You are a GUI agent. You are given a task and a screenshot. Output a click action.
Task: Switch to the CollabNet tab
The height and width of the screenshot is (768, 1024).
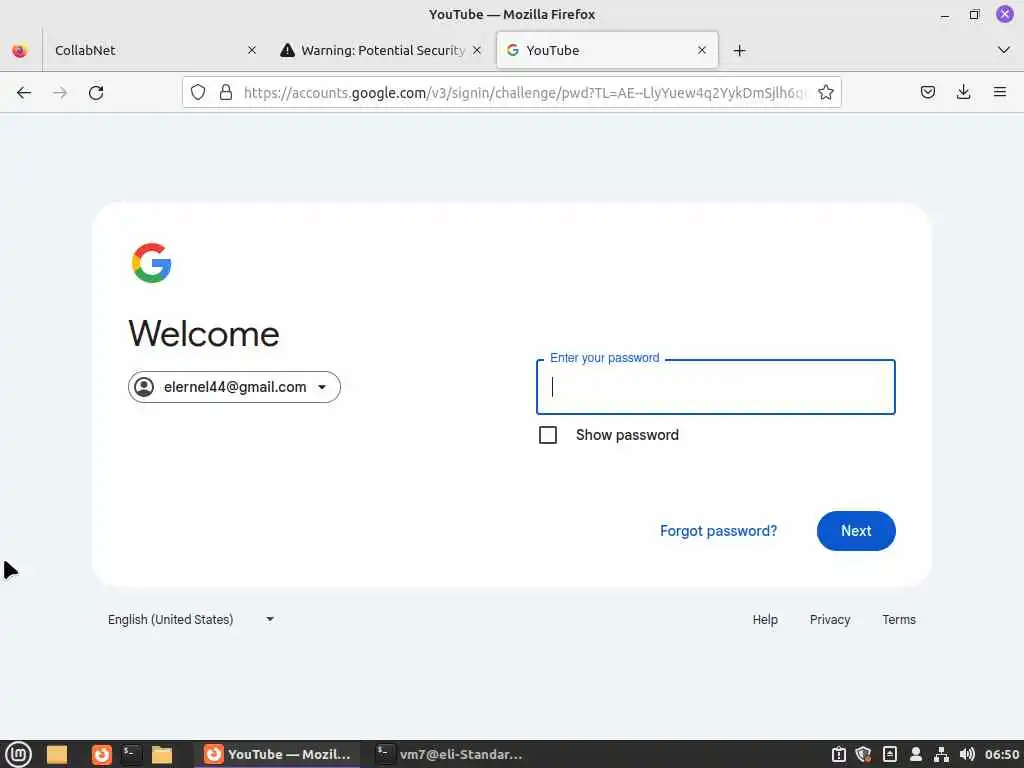(154, 50)
